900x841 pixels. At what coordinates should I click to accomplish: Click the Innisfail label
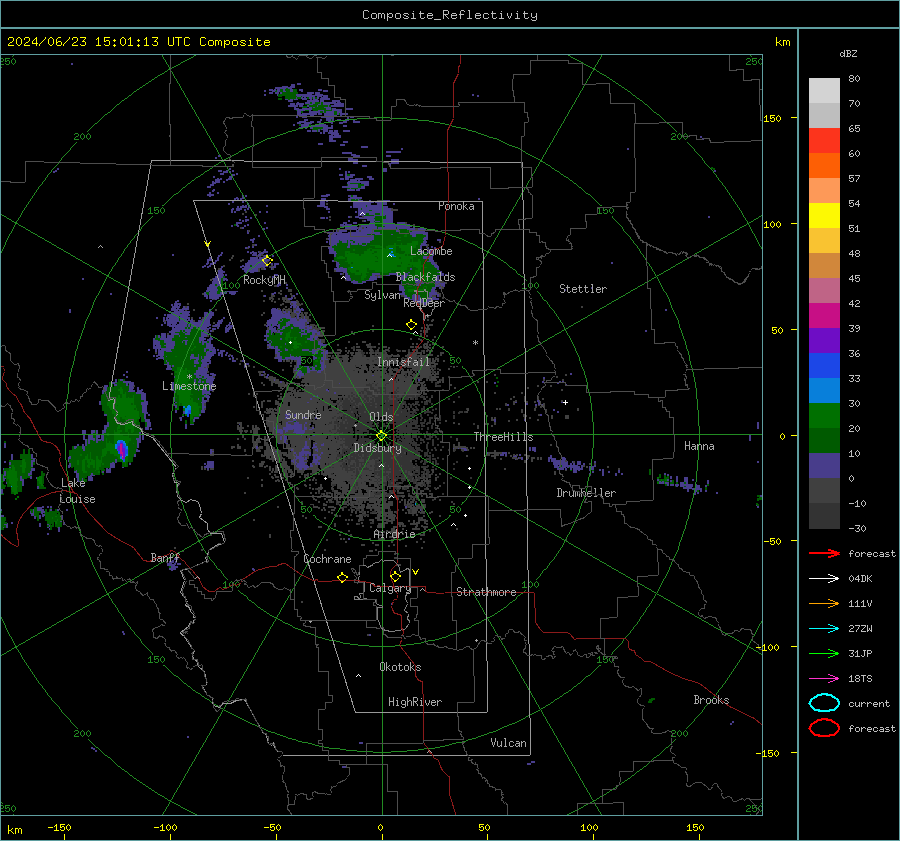(404, 362)
